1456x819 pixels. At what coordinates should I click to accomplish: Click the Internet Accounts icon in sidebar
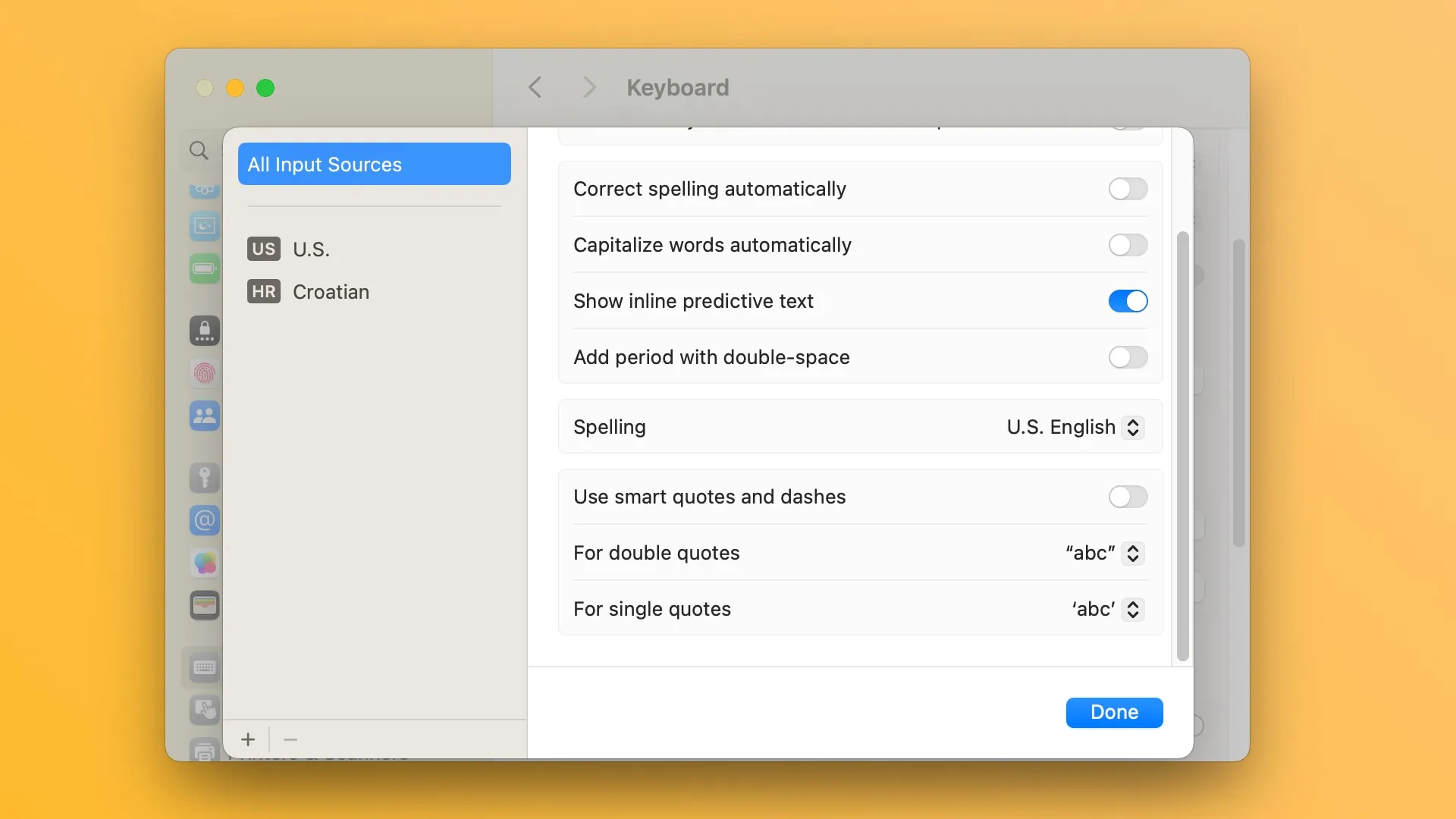click(x=205, y=520)
